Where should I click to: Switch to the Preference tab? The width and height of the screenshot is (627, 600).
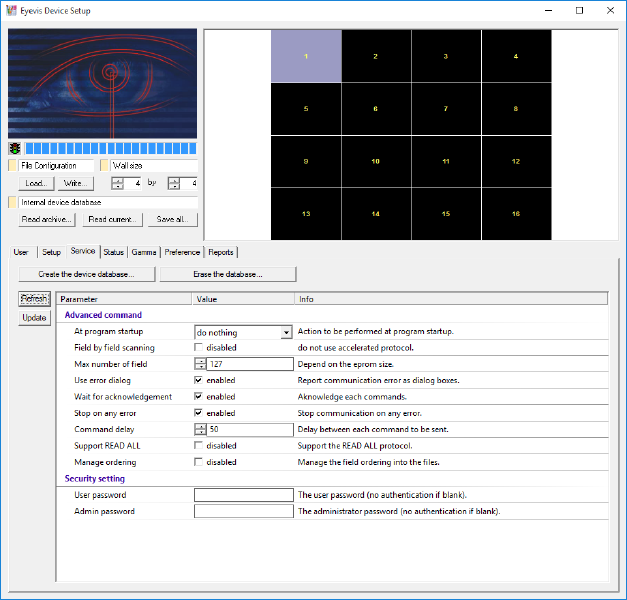click(182, 252)
